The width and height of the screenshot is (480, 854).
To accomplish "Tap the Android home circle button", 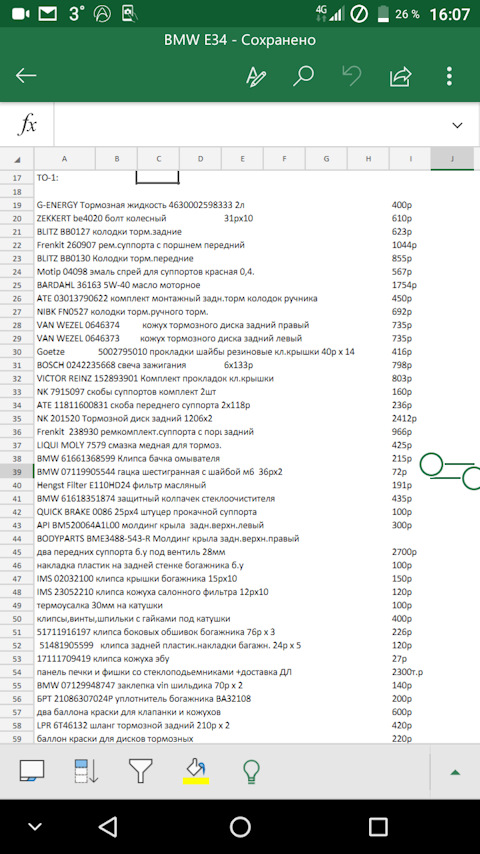I will point(240,827).
